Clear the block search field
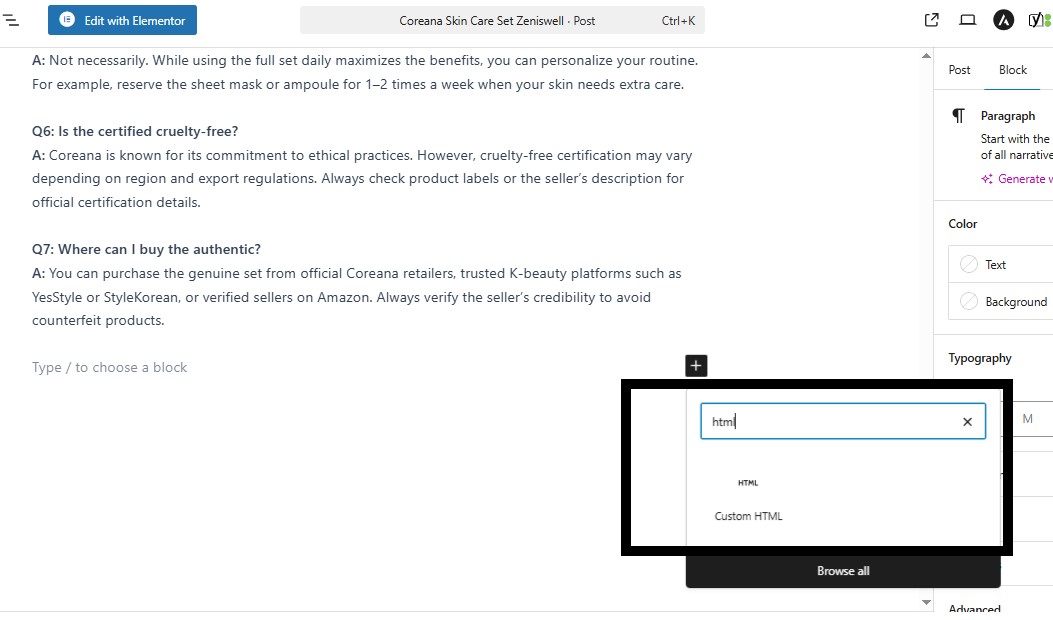This screenshot has height=620, width=1053. pos(967,422)
